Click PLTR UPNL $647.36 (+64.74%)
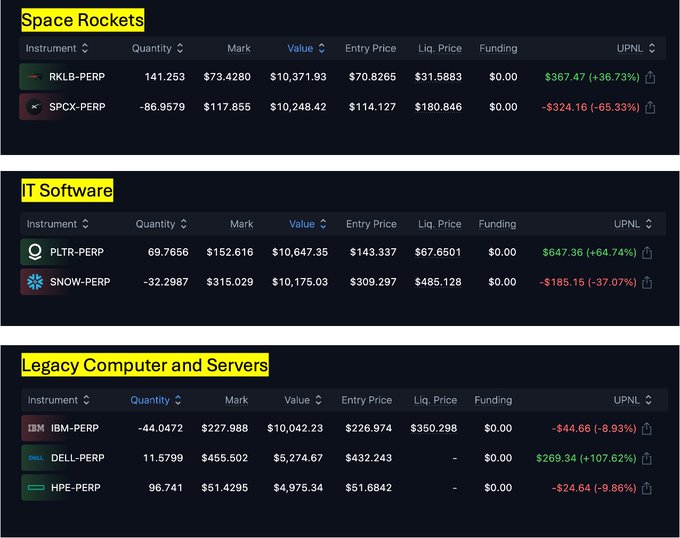Viewport: 680px width, 538px height. [589, 252]
